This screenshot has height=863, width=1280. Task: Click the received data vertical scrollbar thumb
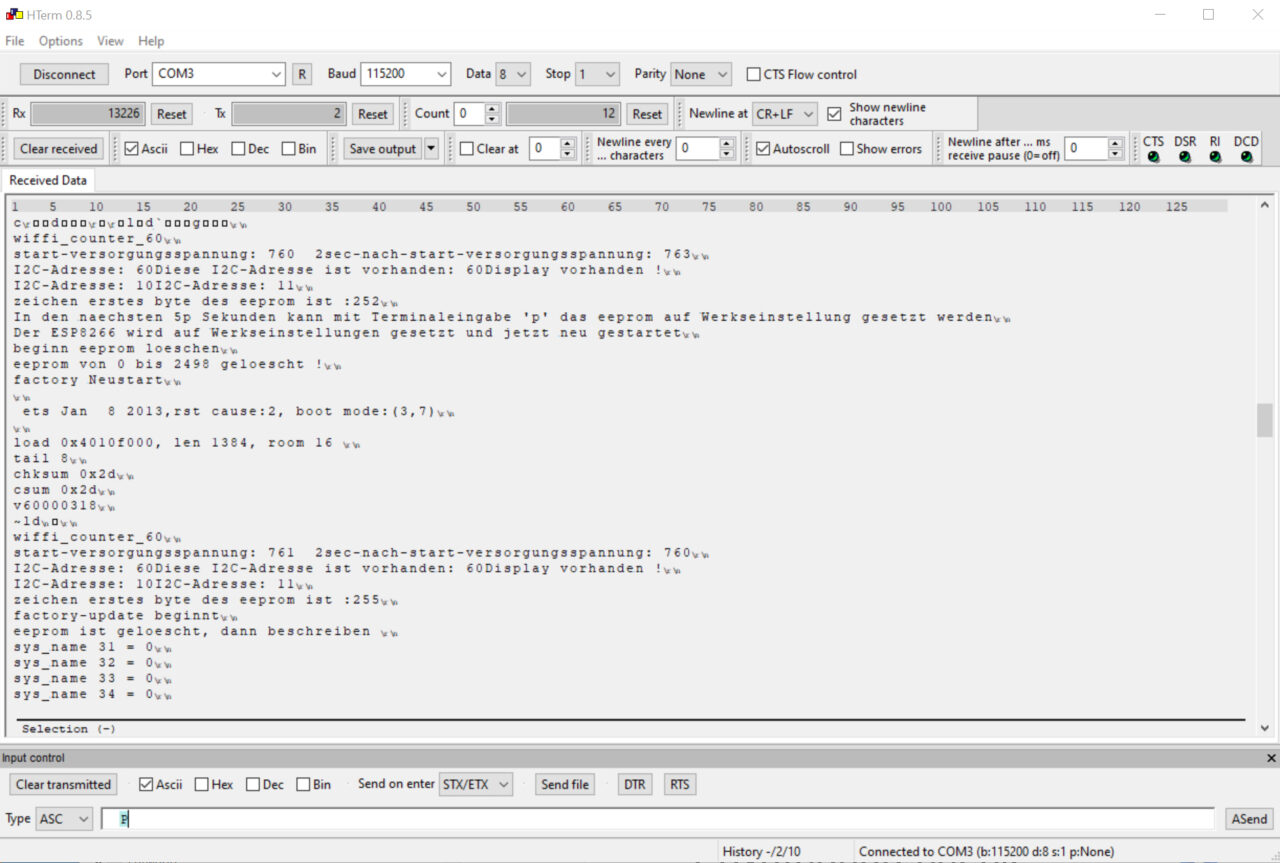click(1265, 420)
